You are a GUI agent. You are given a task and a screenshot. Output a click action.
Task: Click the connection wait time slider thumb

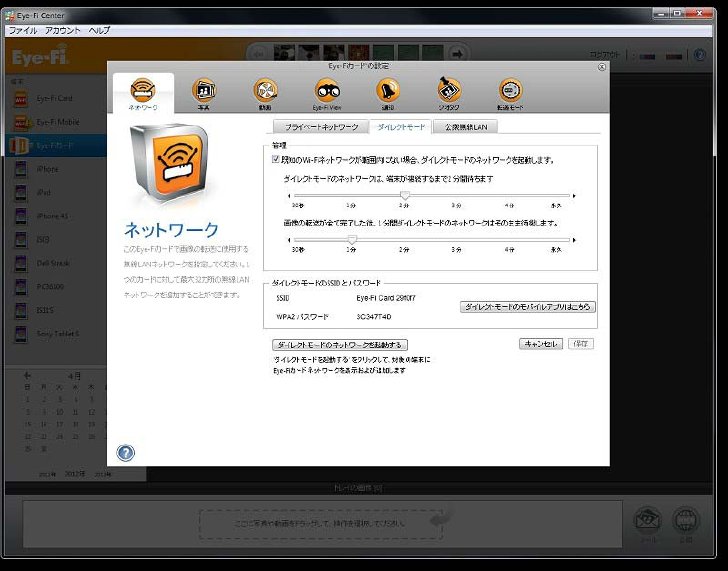pos(405,195)
